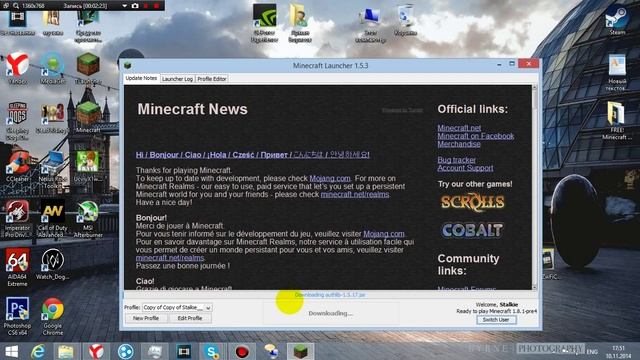Switch to Minecraft launcher taskbar icon
Screen dimensions: 640x360
(x=300, y=351)
